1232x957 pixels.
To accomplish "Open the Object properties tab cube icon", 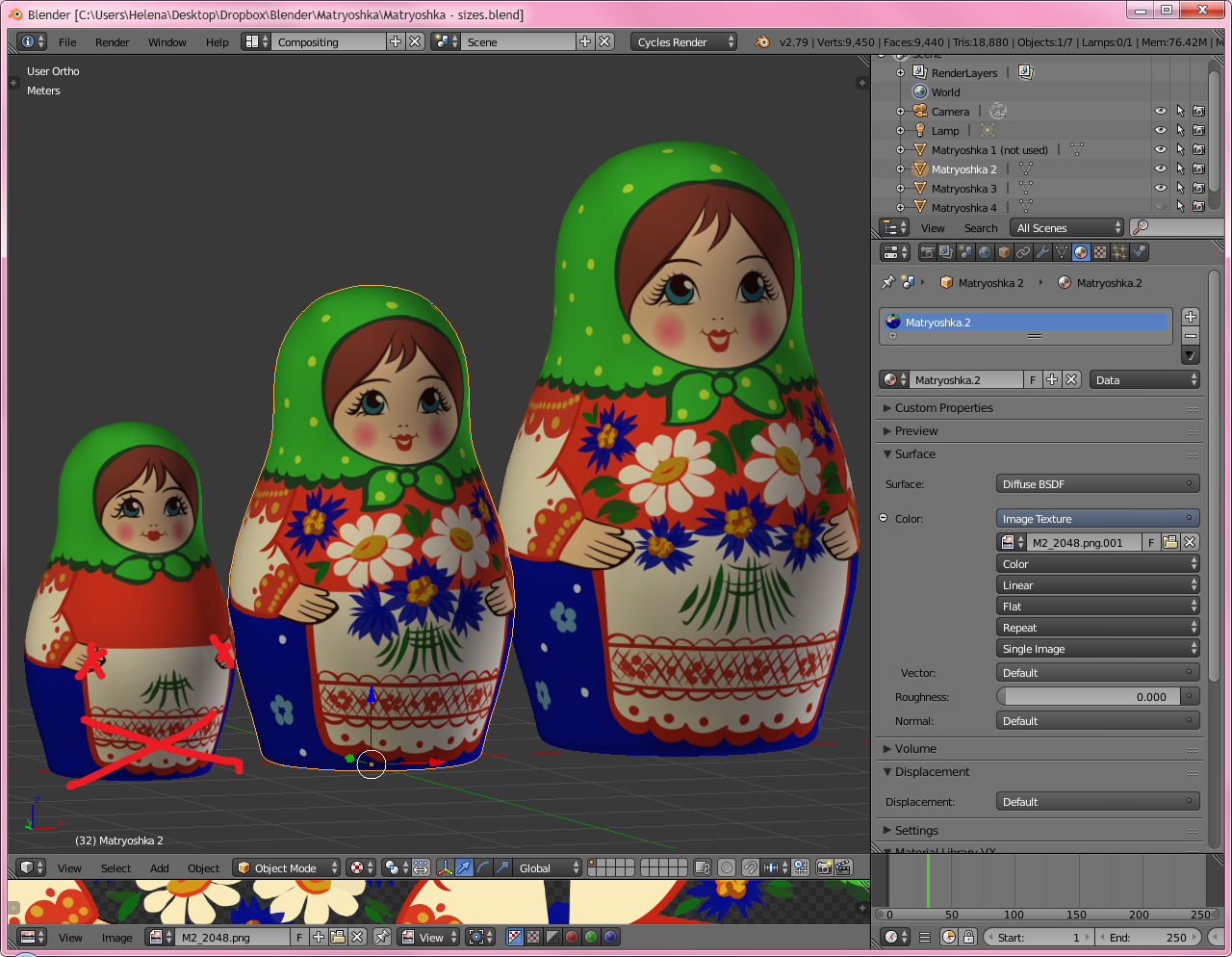I will pos(1004,252).
